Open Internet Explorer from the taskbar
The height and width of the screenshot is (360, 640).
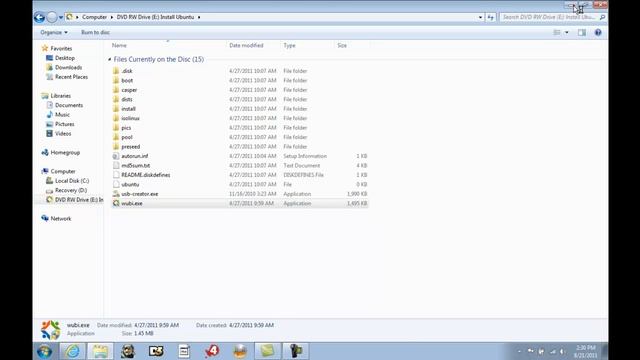tap(72, 351)
